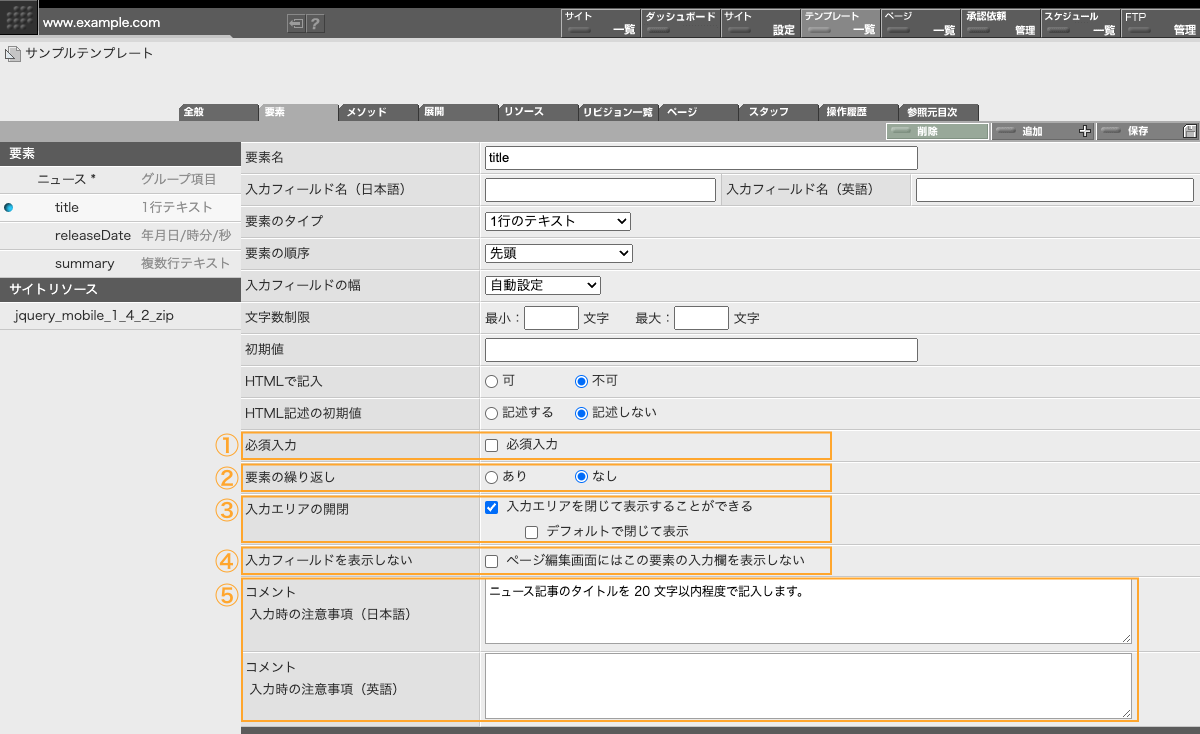Switch to the スタッフ tab

778,112
